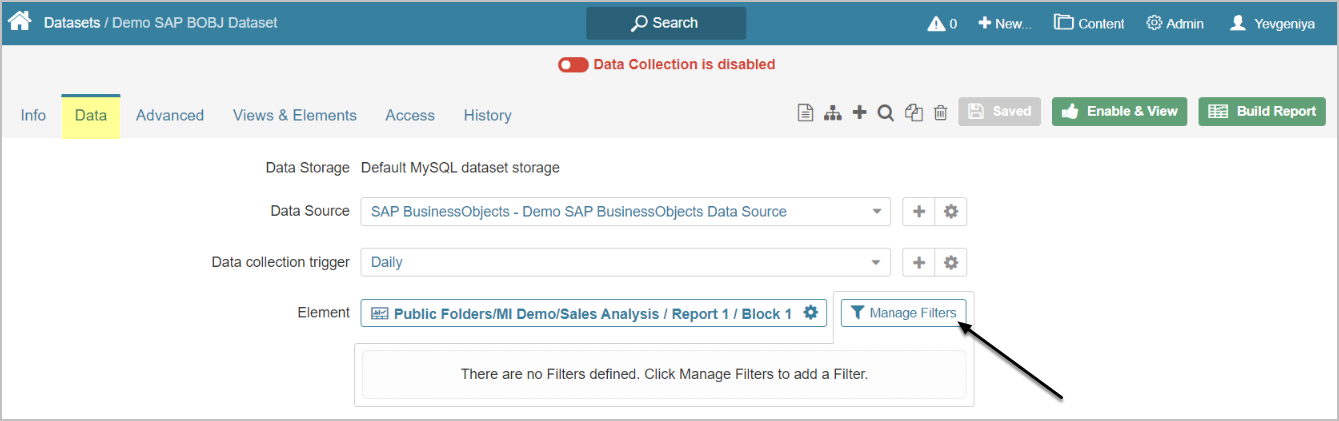This screenshot has height=421, width=1339.
Task: Click the Search box in the header
Action: click(666, 23)
